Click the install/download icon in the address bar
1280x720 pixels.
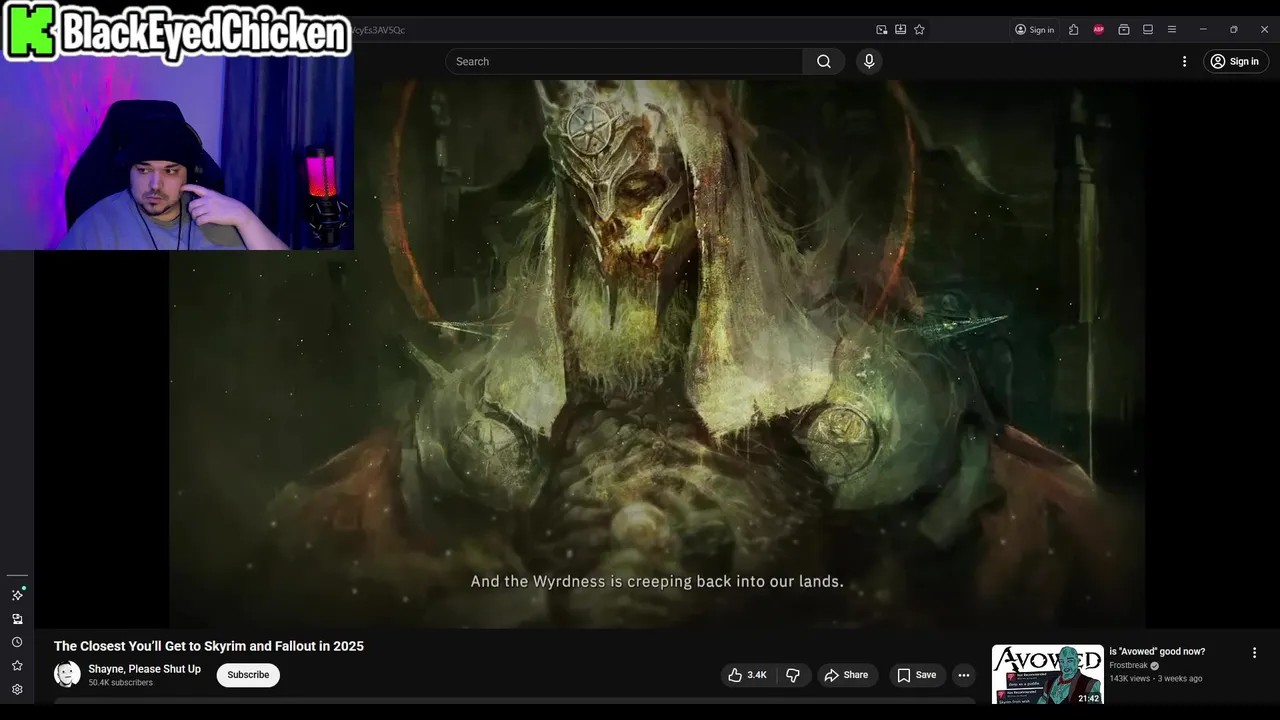click(x=901, y=29)
